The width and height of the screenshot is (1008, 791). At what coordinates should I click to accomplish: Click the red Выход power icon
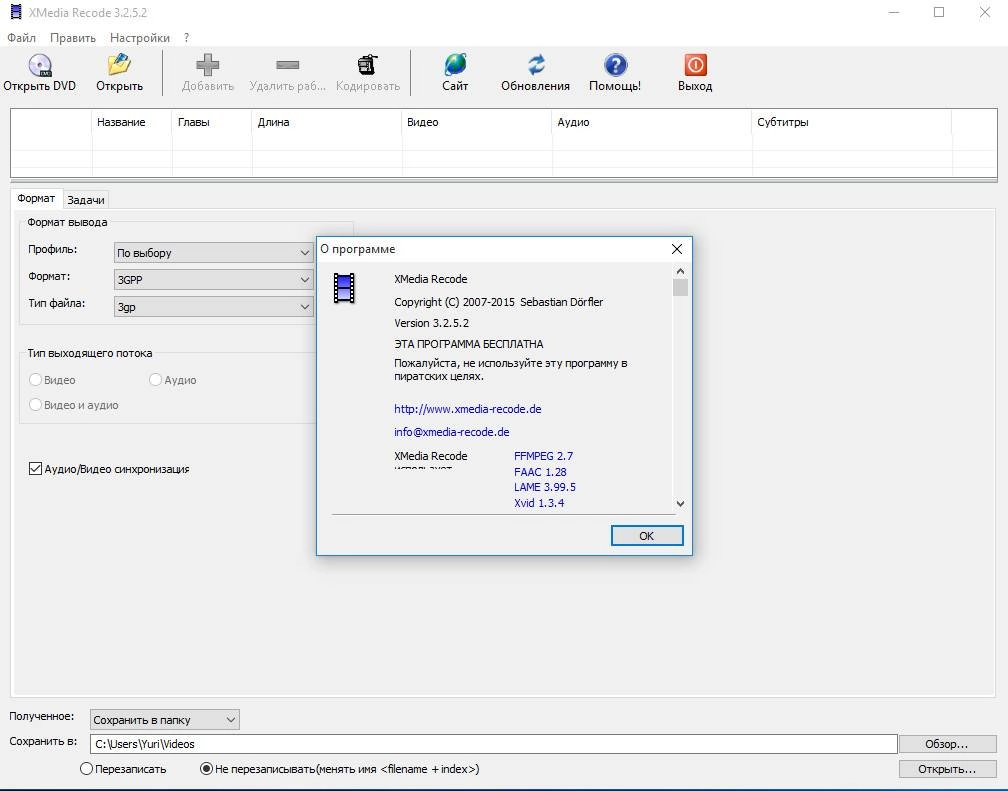click(x=695, y=66)
